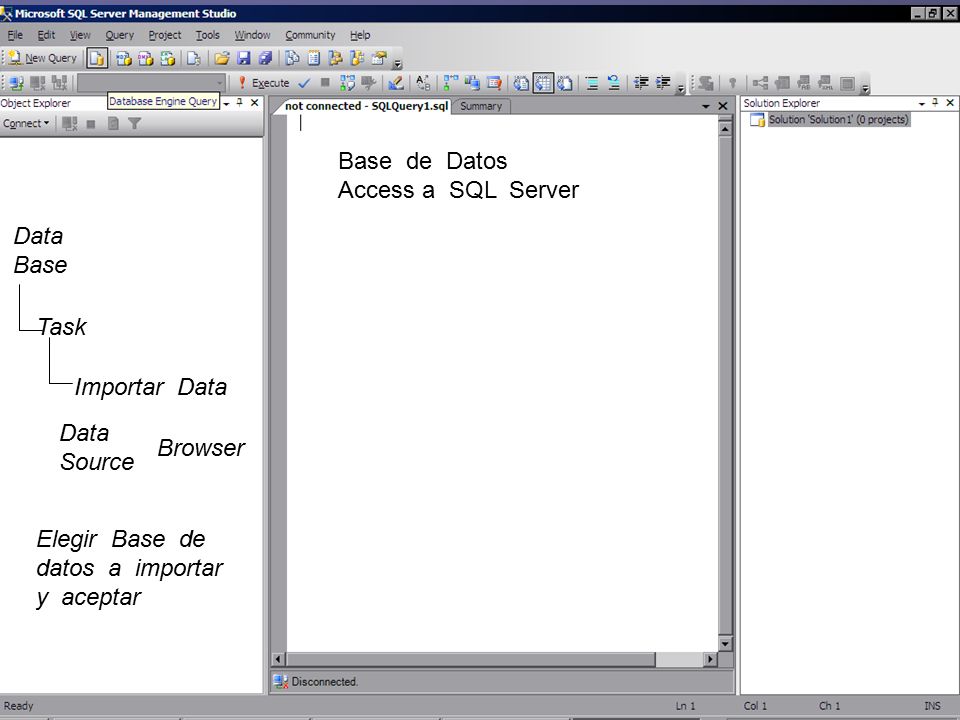This screenshot has width=960, height=720.
Task: Specify Values for Template Parameters
Action: click(x=423, y=83)
